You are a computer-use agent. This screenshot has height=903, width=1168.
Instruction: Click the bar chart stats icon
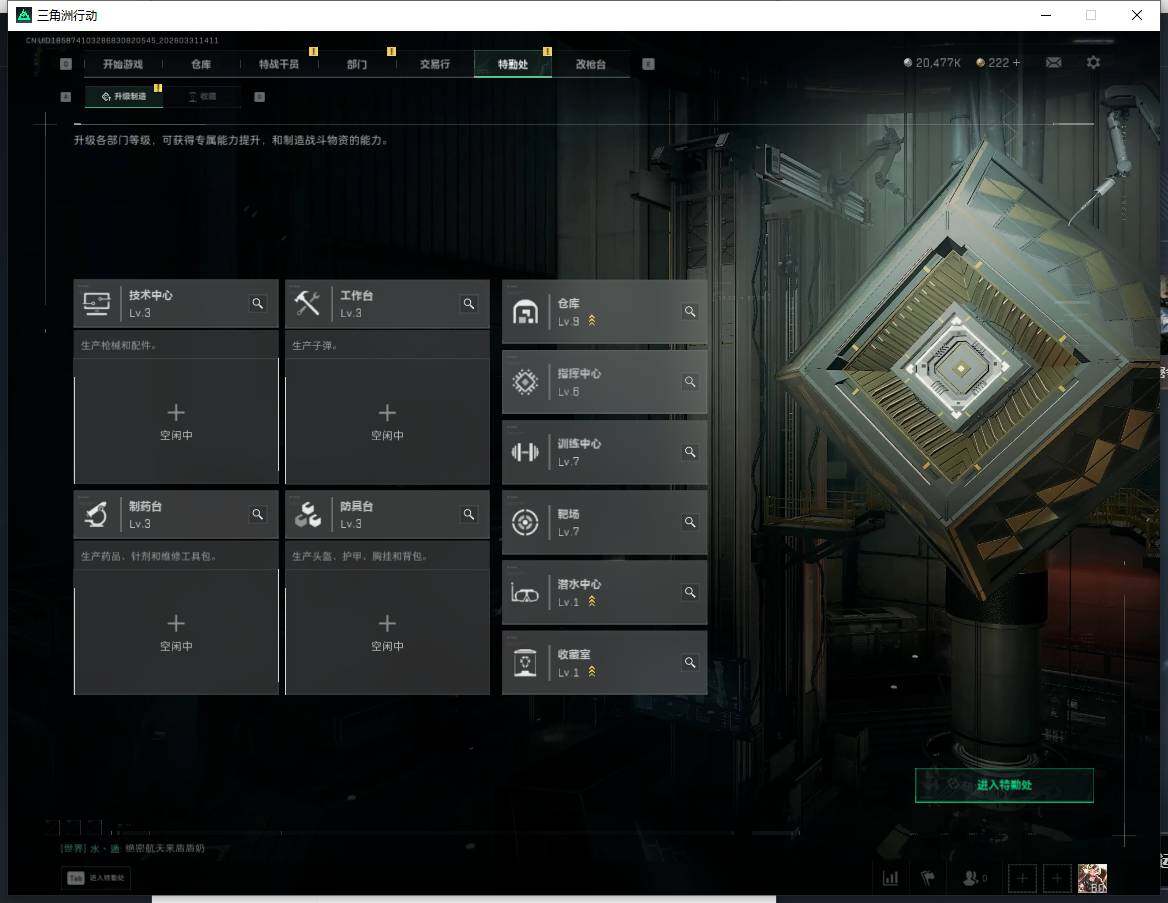pyautogui.click(x=890, y=878)
